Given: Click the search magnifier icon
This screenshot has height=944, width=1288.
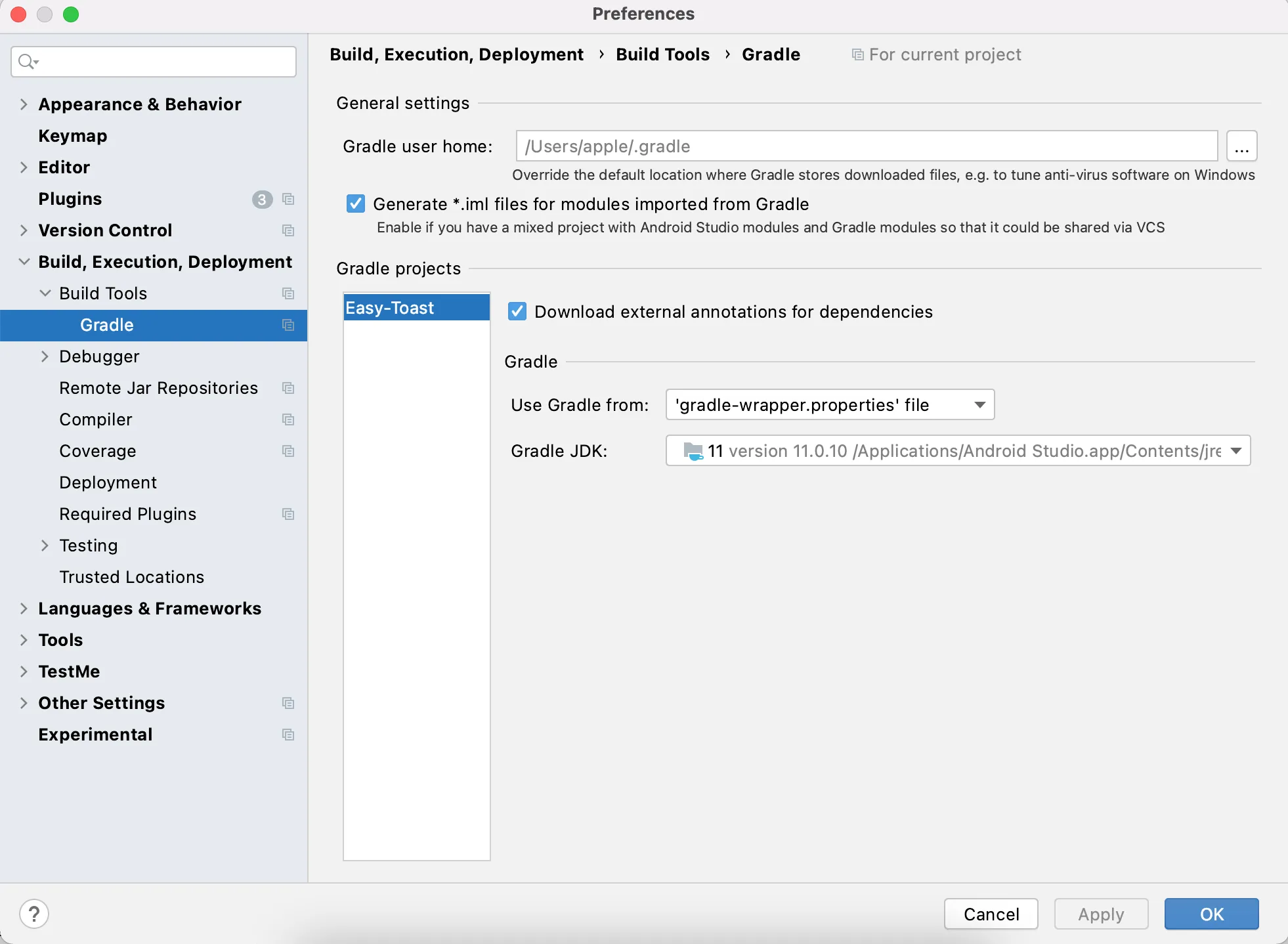Looking at the screenshot, I should (x=26, y=62).
